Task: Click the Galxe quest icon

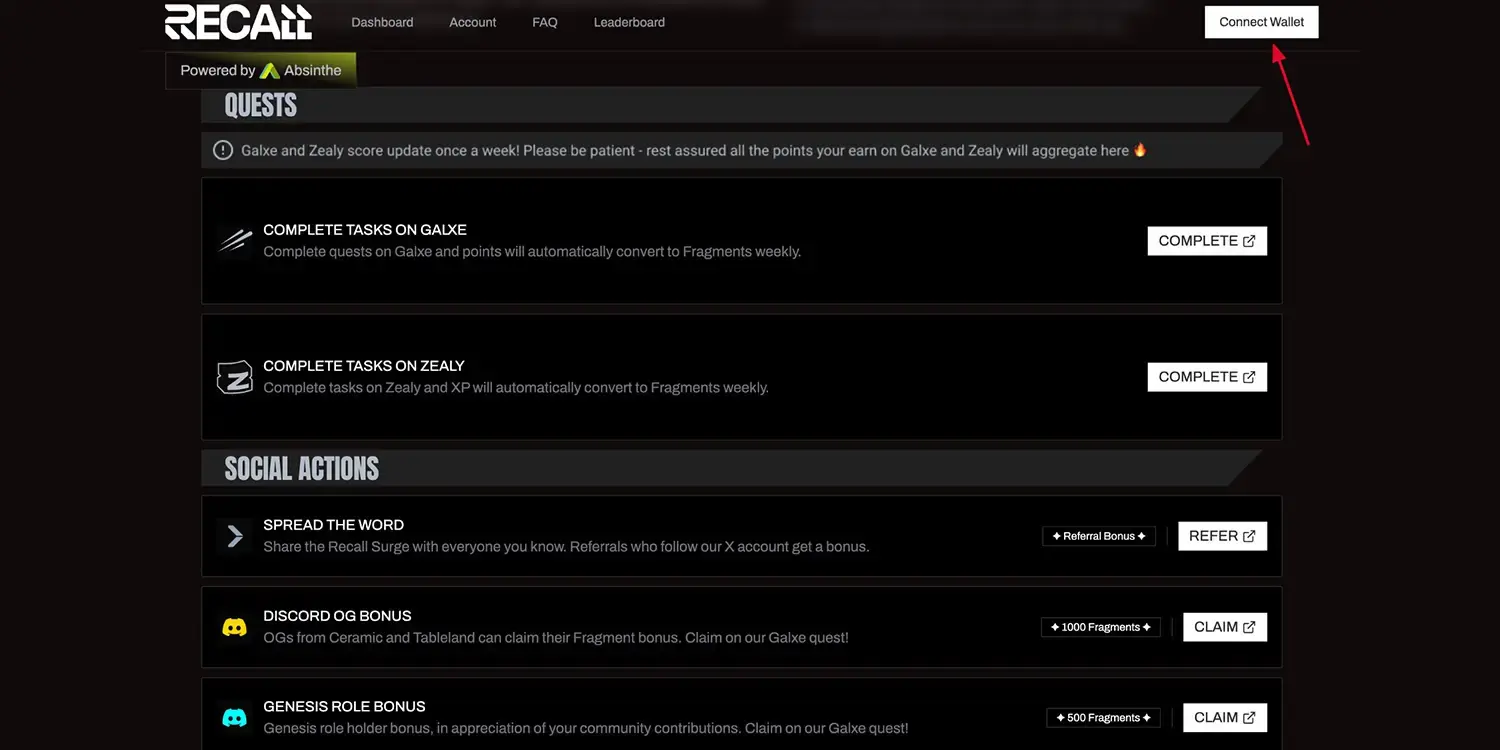Action: (235, 241)
